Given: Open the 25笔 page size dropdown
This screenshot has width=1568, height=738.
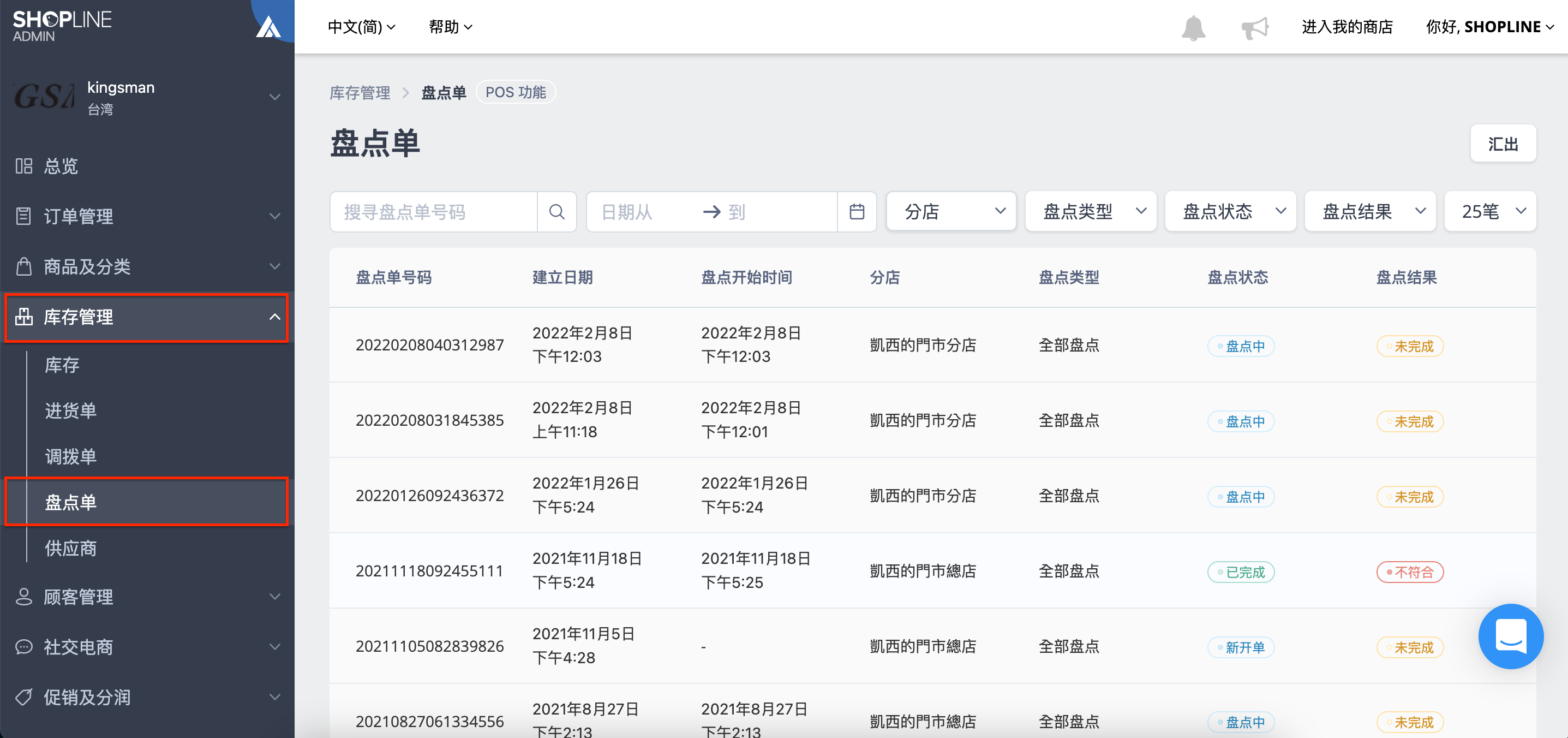Looking at the screenshot, I should coord(1489,211).
